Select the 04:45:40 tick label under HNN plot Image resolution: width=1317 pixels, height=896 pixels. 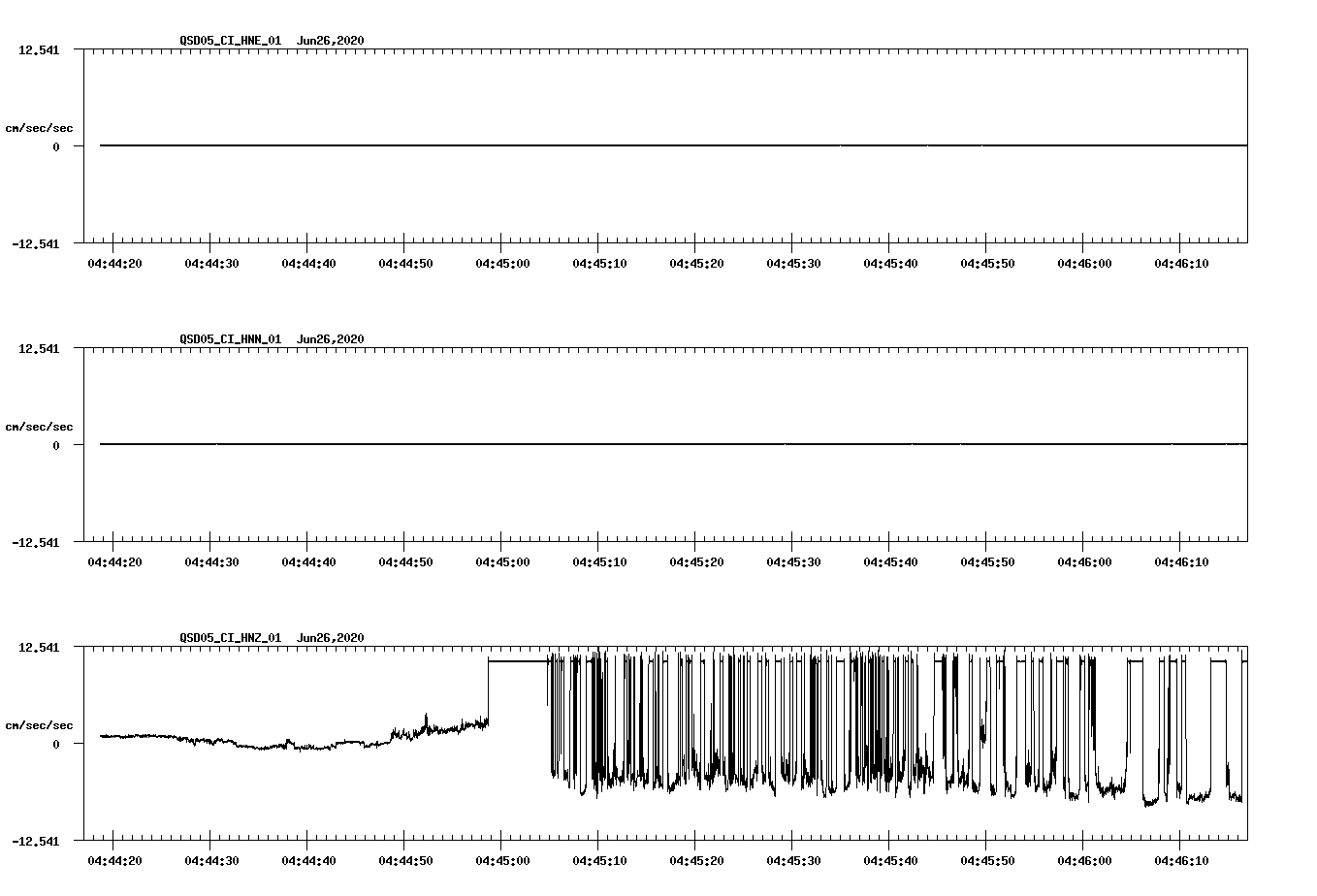(890, 562)
